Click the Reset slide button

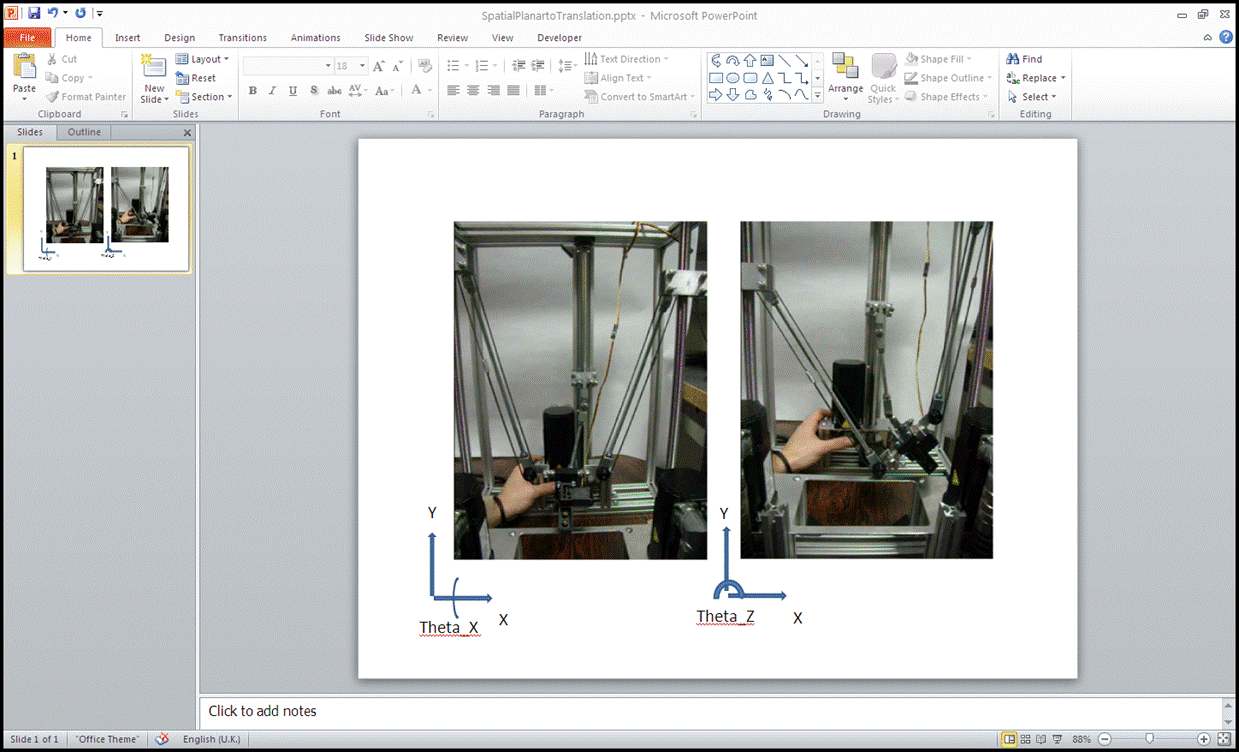tap(197, 78)
